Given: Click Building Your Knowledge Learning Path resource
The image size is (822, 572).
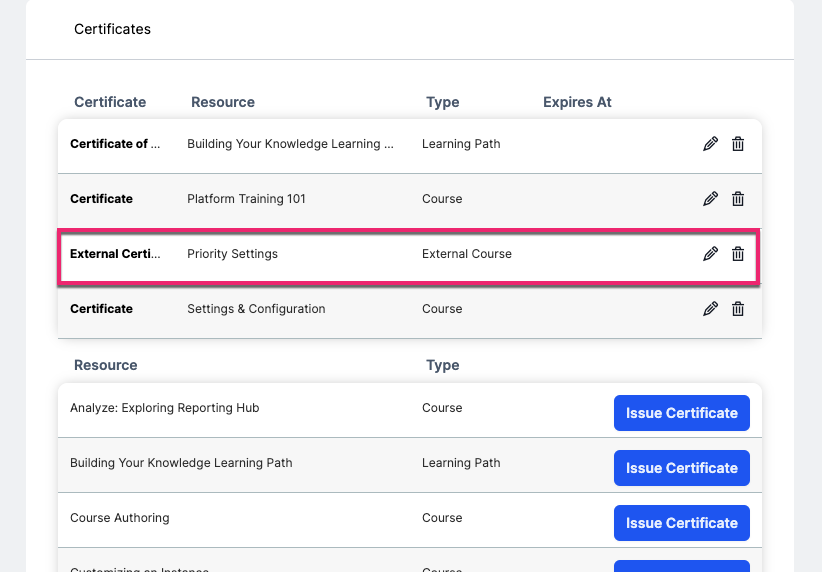Looking at the screenshot, I should pyautogui.click(x=181, y=463).
